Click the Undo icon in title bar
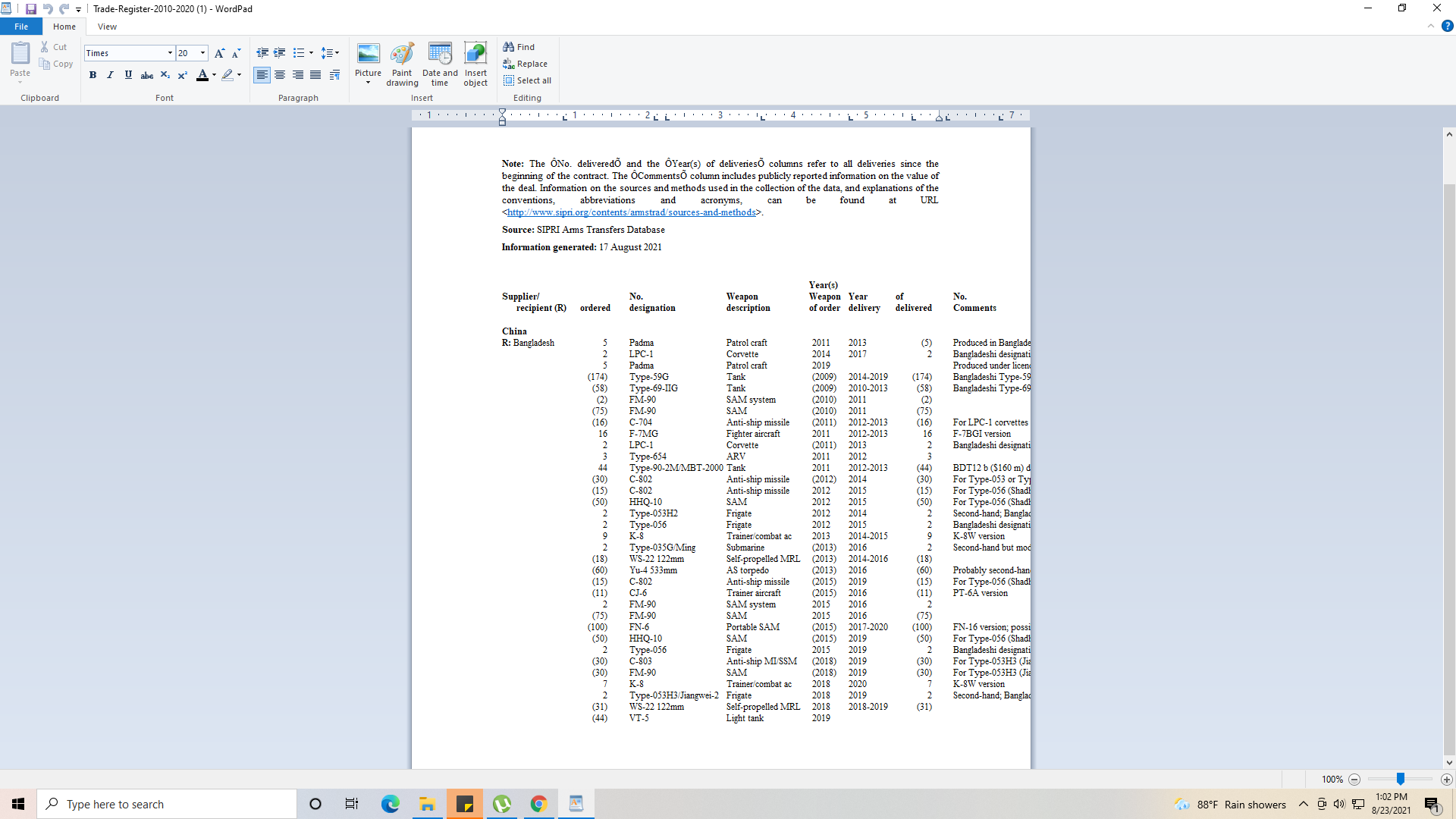Viewport: 1456px width, 819px height. [x=48, y=9]
